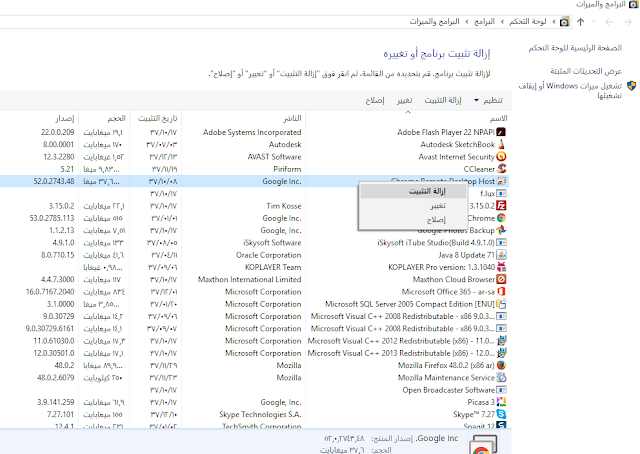This screenshot has height=454, width=640.
Task: Click the FileZilla 3.15.0.2 icon
Action: pos(501,206)
